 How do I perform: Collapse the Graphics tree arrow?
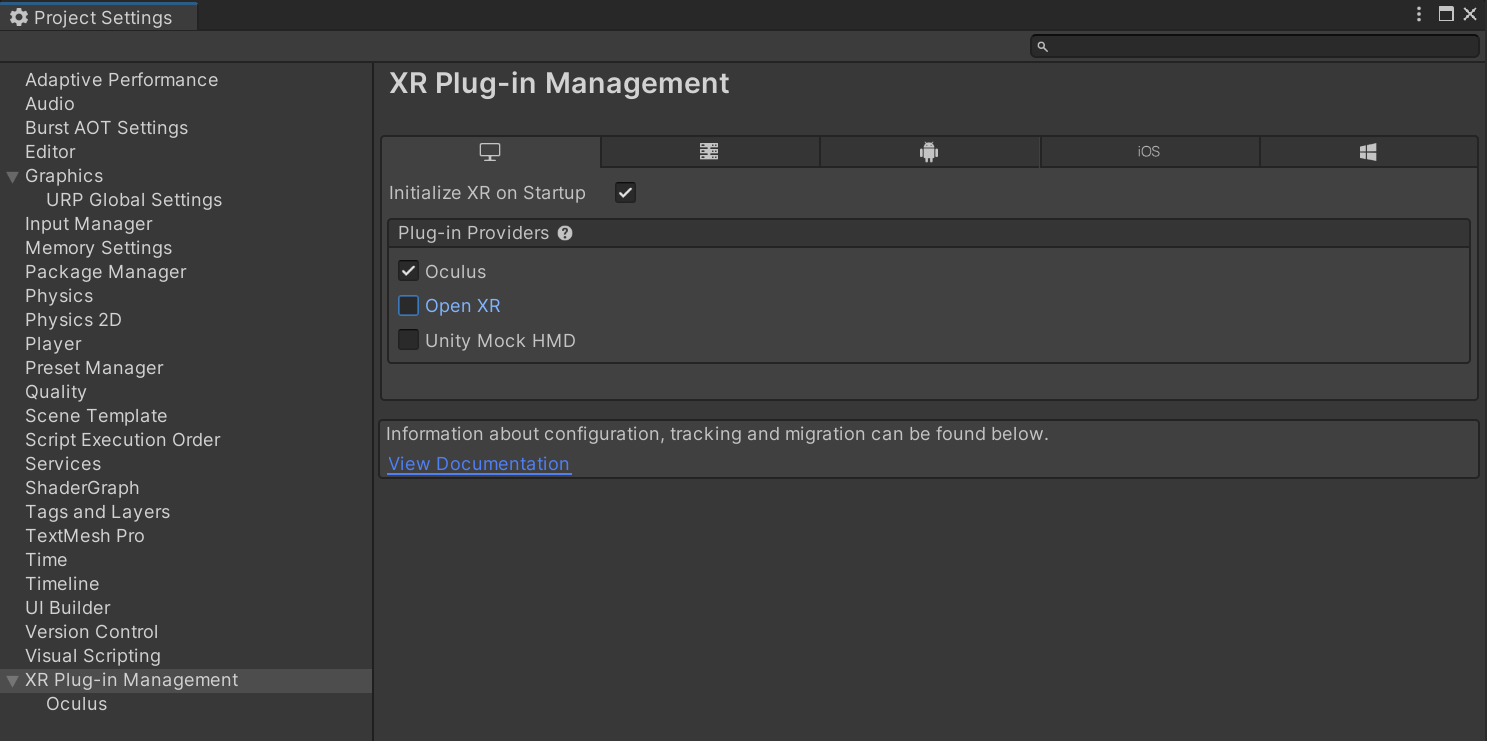tap(13, 177)
